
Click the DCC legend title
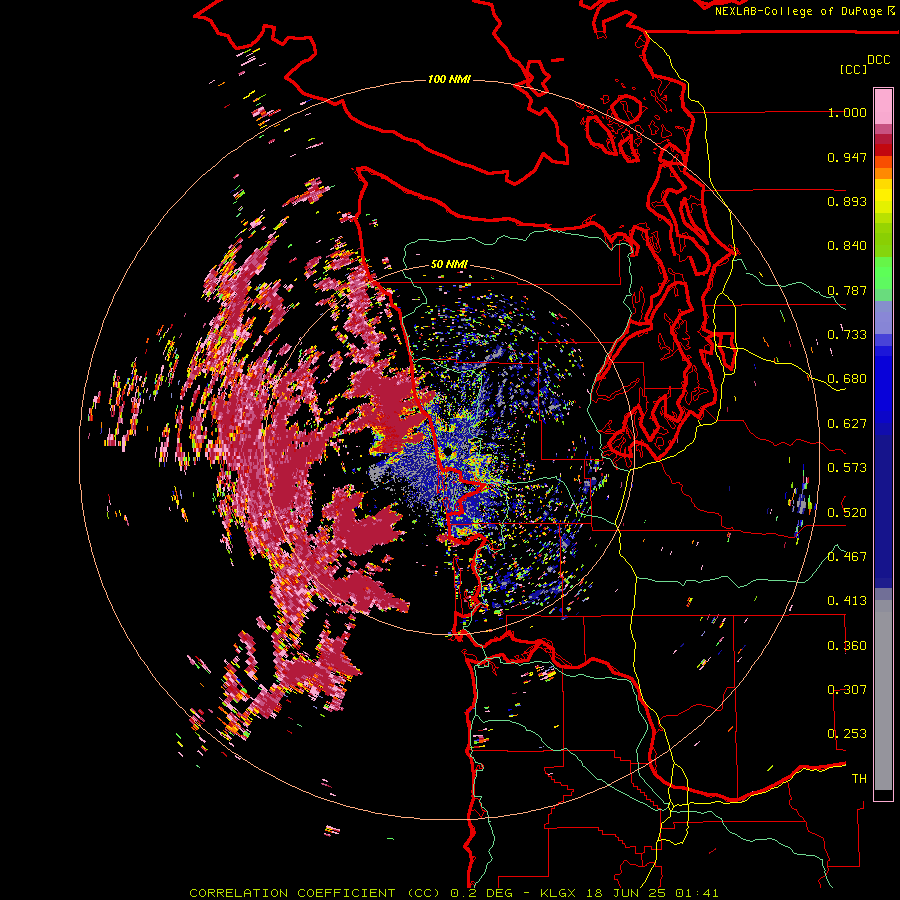coord(878,60)
